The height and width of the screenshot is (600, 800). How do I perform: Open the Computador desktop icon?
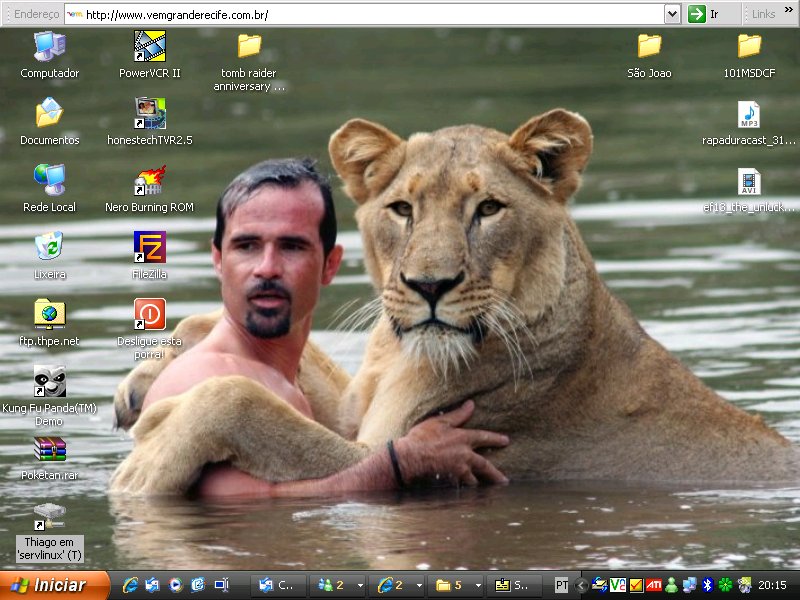tap(49, 46)
